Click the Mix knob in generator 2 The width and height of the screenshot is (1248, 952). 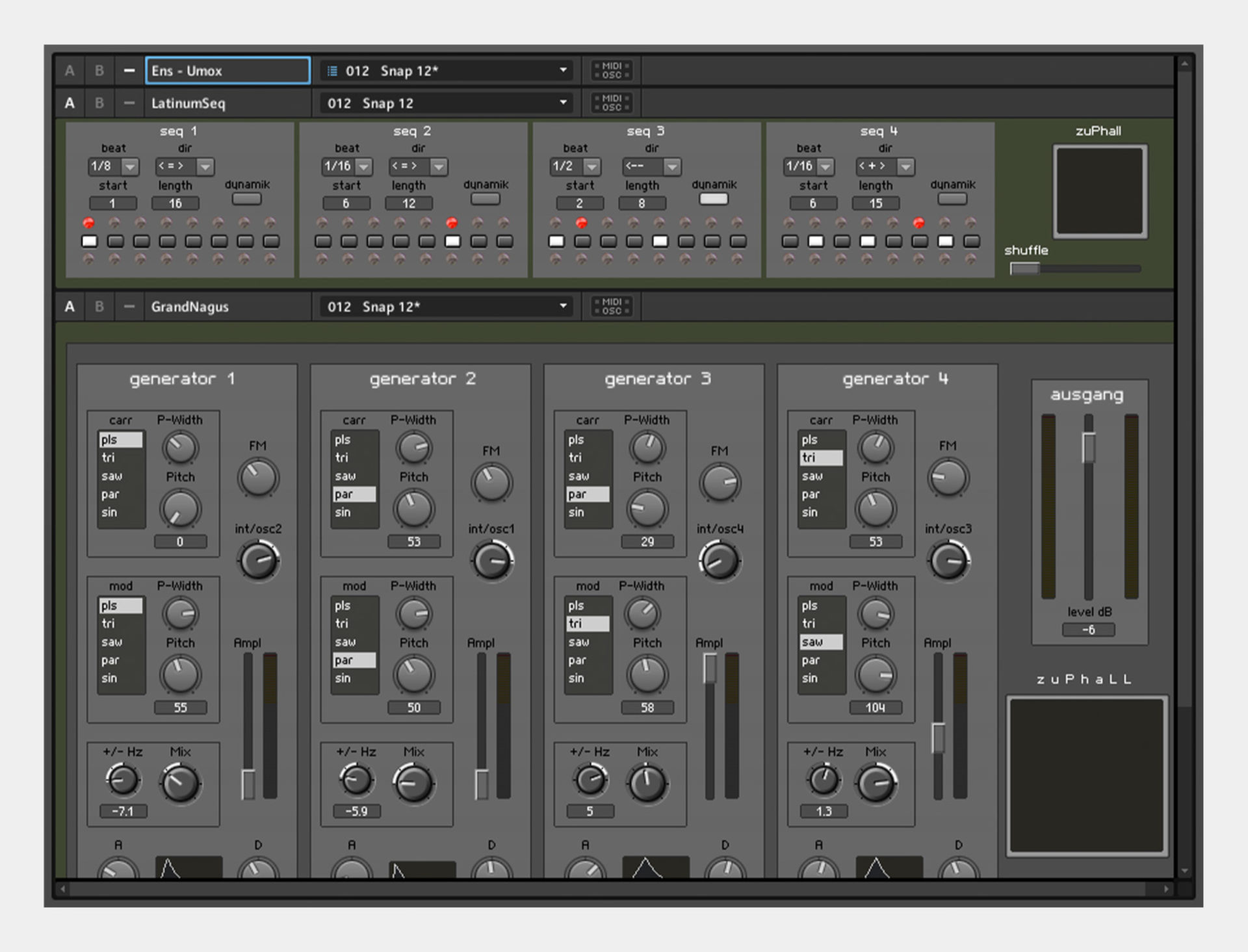click(x=414, y=782)
